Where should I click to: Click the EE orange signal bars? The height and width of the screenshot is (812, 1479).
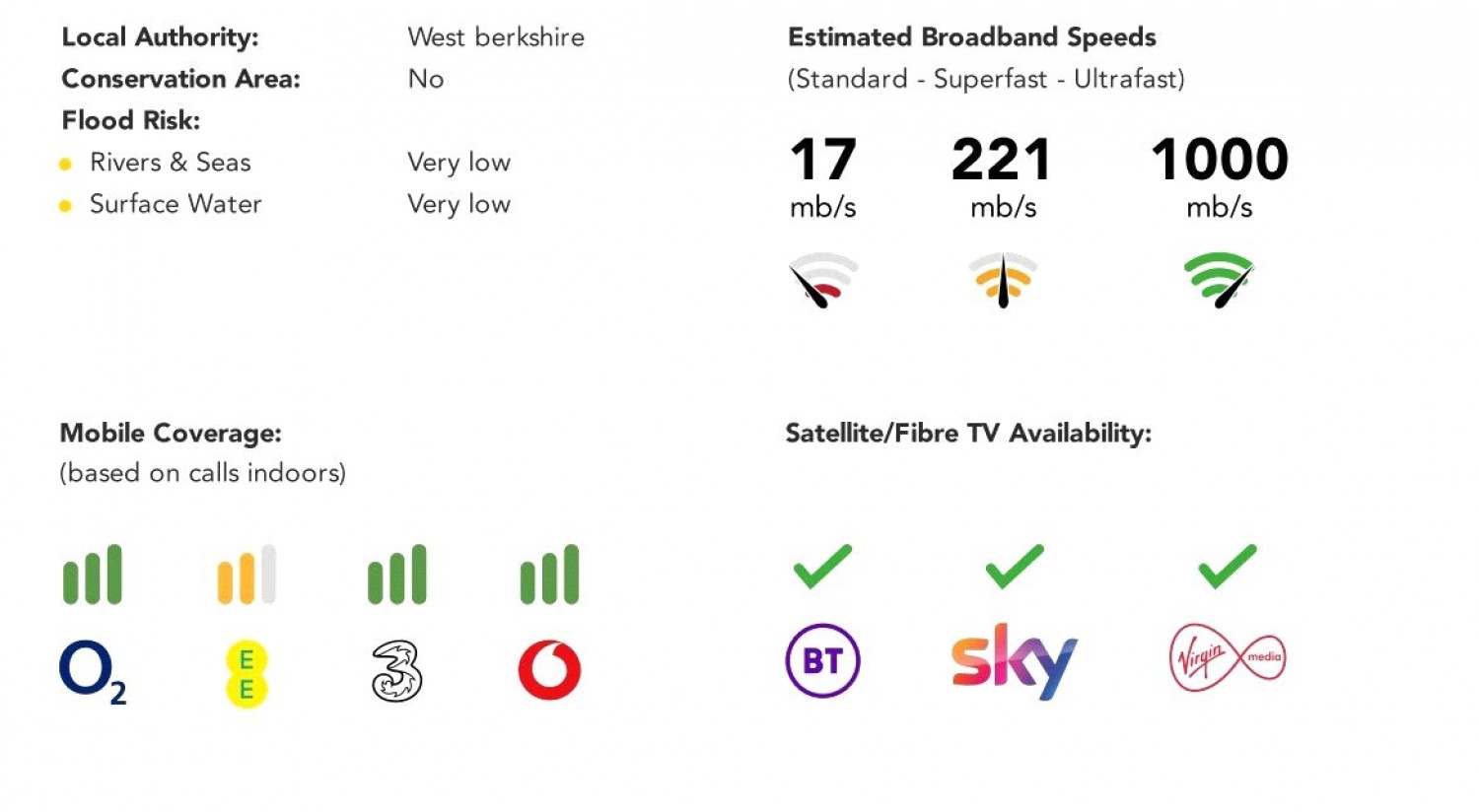pyautogui.click(x=246, y=575)
